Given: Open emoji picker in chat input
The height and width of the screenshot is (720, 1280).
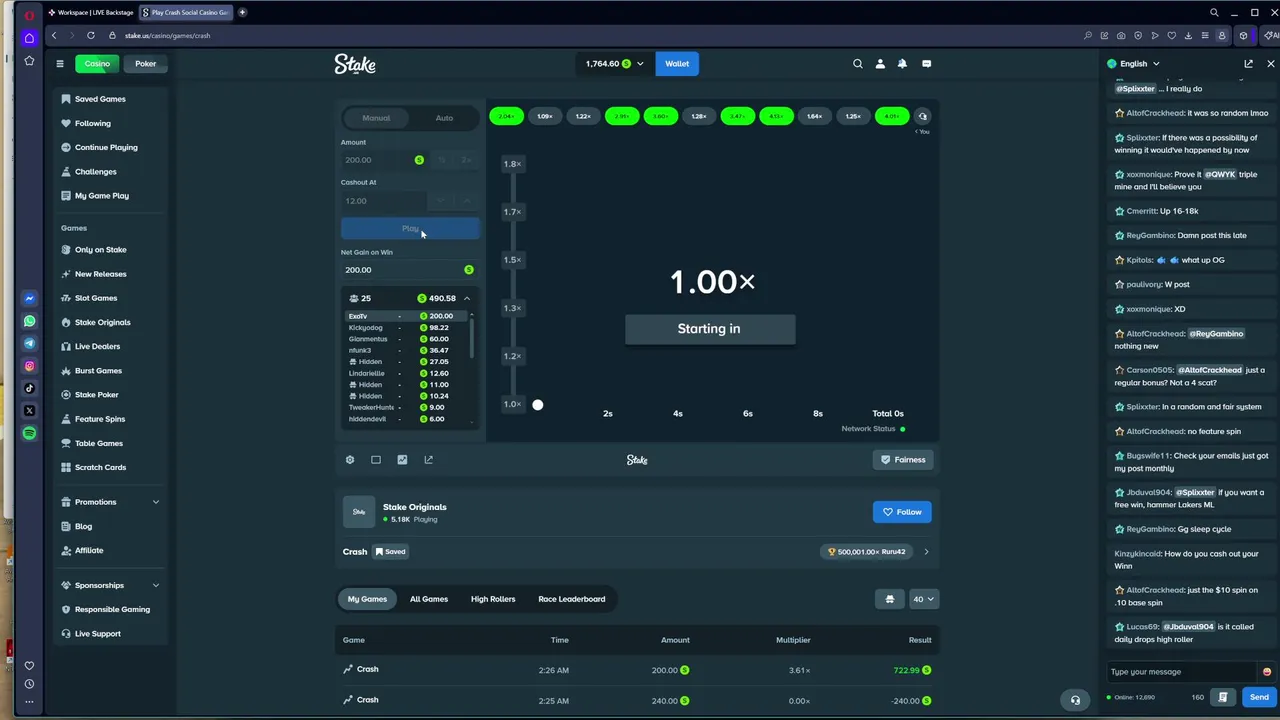Looking at the screenshot, I should click(1267, 672).
